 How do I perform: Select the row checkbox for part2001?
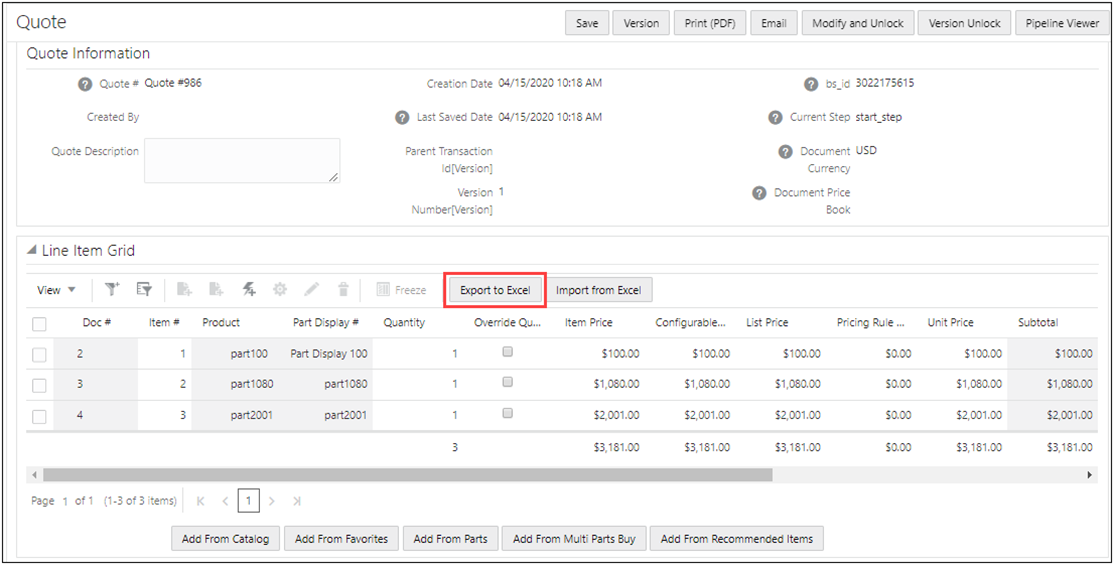pos(40,416)
